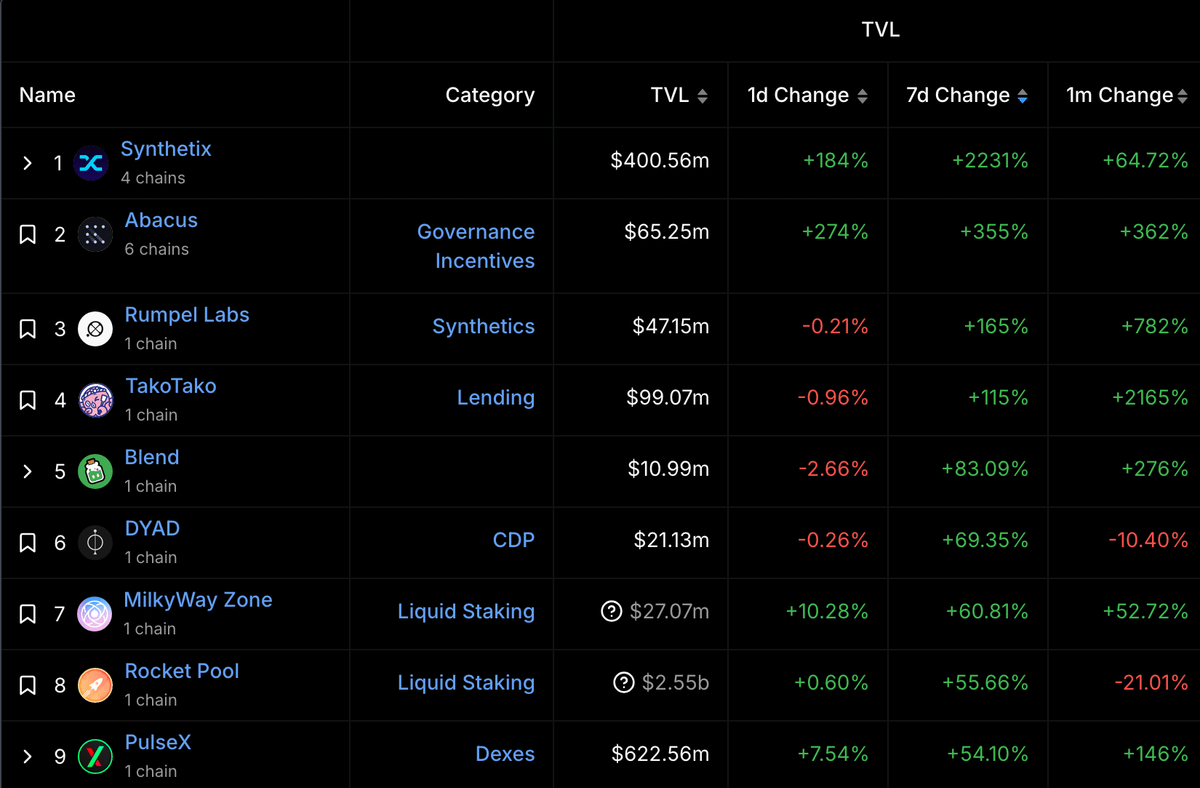Click the Blend protocol logo icon
The height and width of the screenshot is (788, 1200).
point(95,471)
